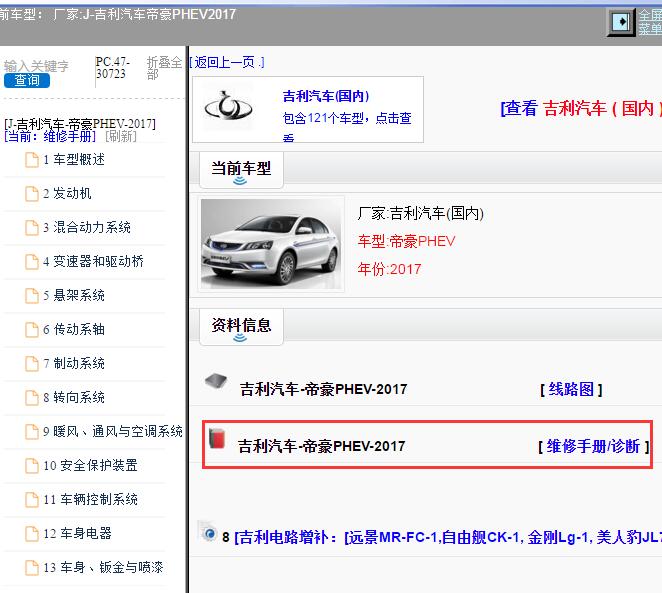Click the 当前车型 section tab
This screenshot has width=662, height=593.
point(241,170)
